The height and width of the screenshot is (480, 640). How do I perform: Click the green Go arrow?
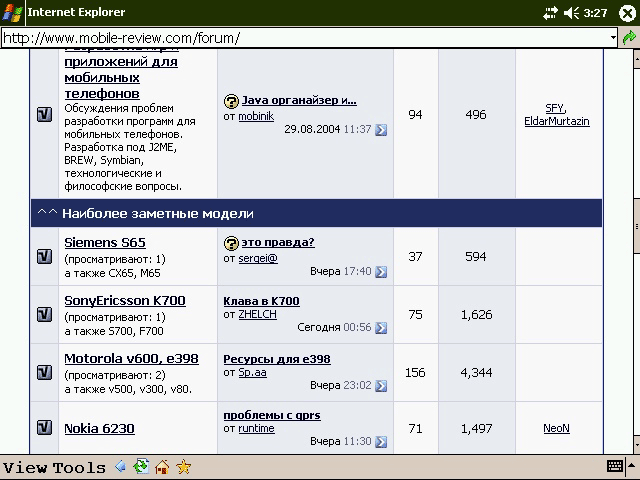coord(629,38)
